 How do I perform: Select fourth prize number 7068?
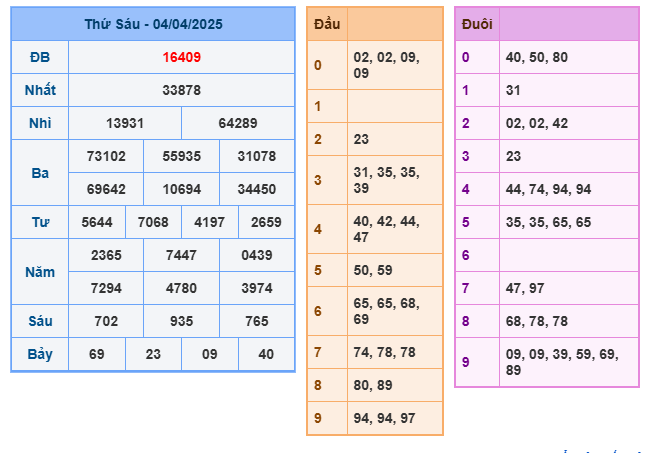(153, 222)
